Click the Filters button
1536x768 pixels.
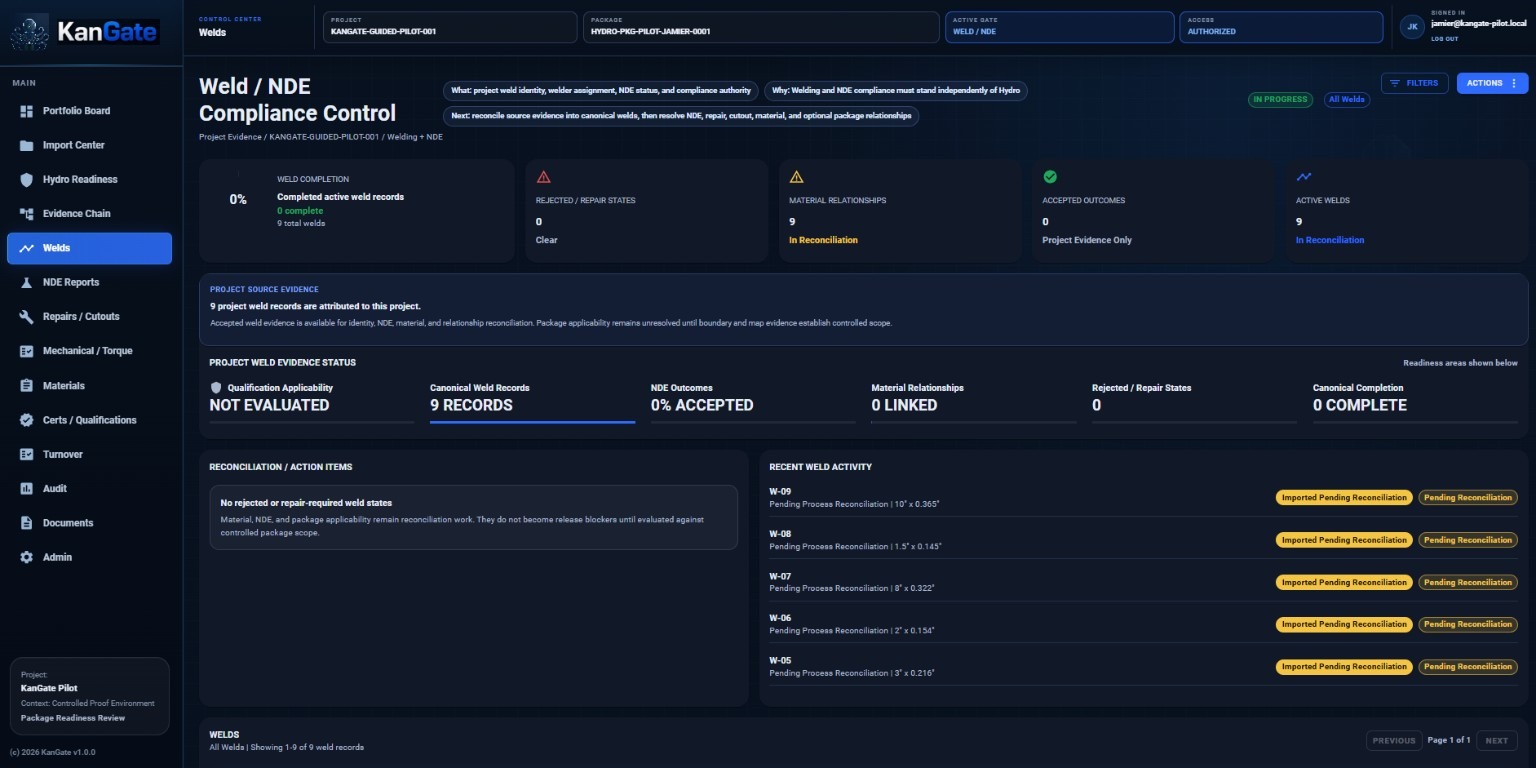pos(1414,83)
